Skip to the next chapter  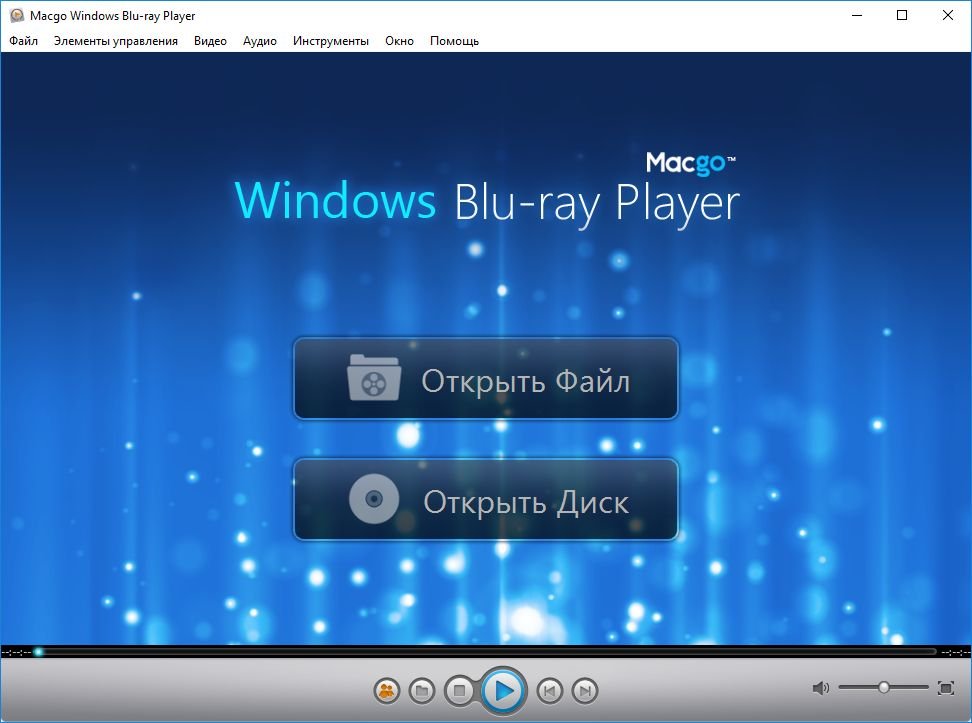pyautogui.click(x=585, y=690)
